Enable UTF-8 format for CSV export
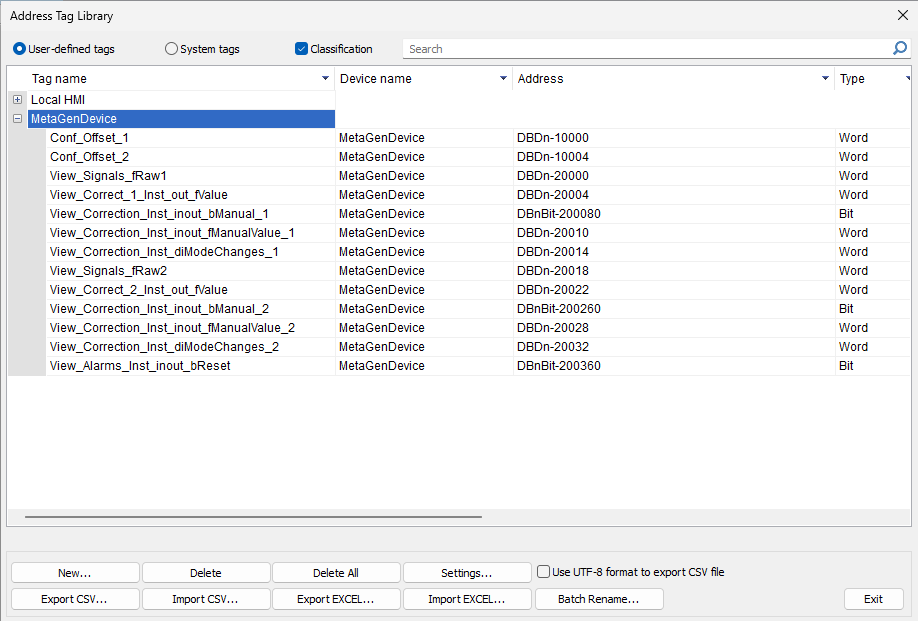Viewport: 918px width, 621px height. click(x=544, y=572)
